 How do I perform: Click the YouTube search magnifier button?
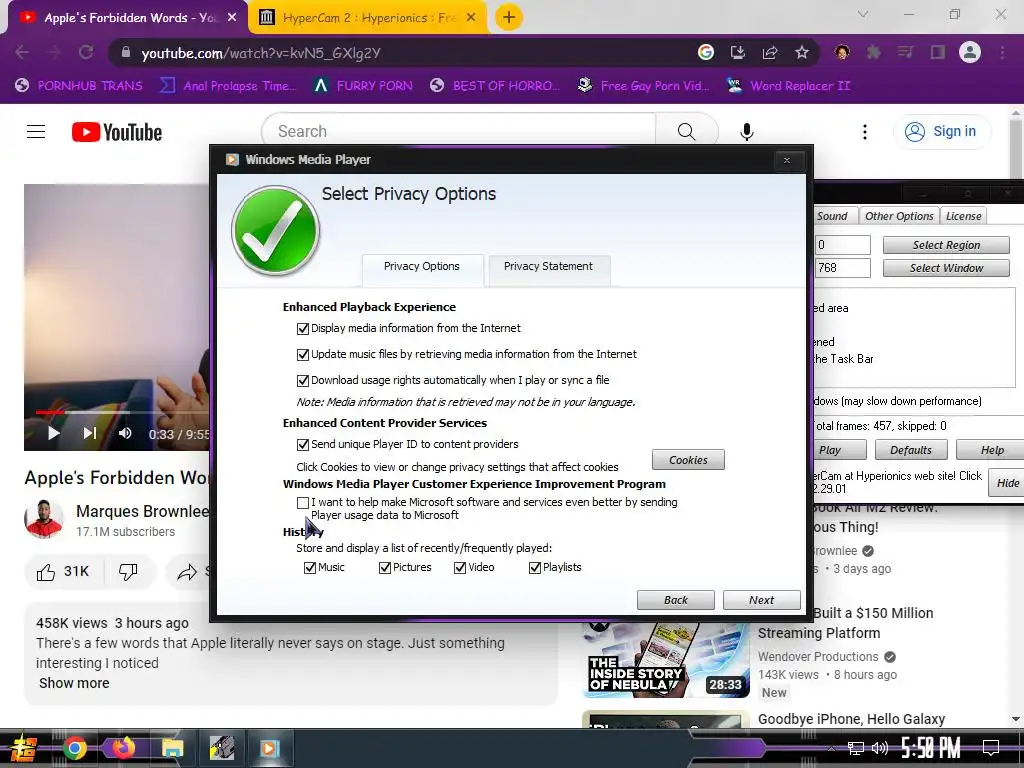[x=686, y=131]
